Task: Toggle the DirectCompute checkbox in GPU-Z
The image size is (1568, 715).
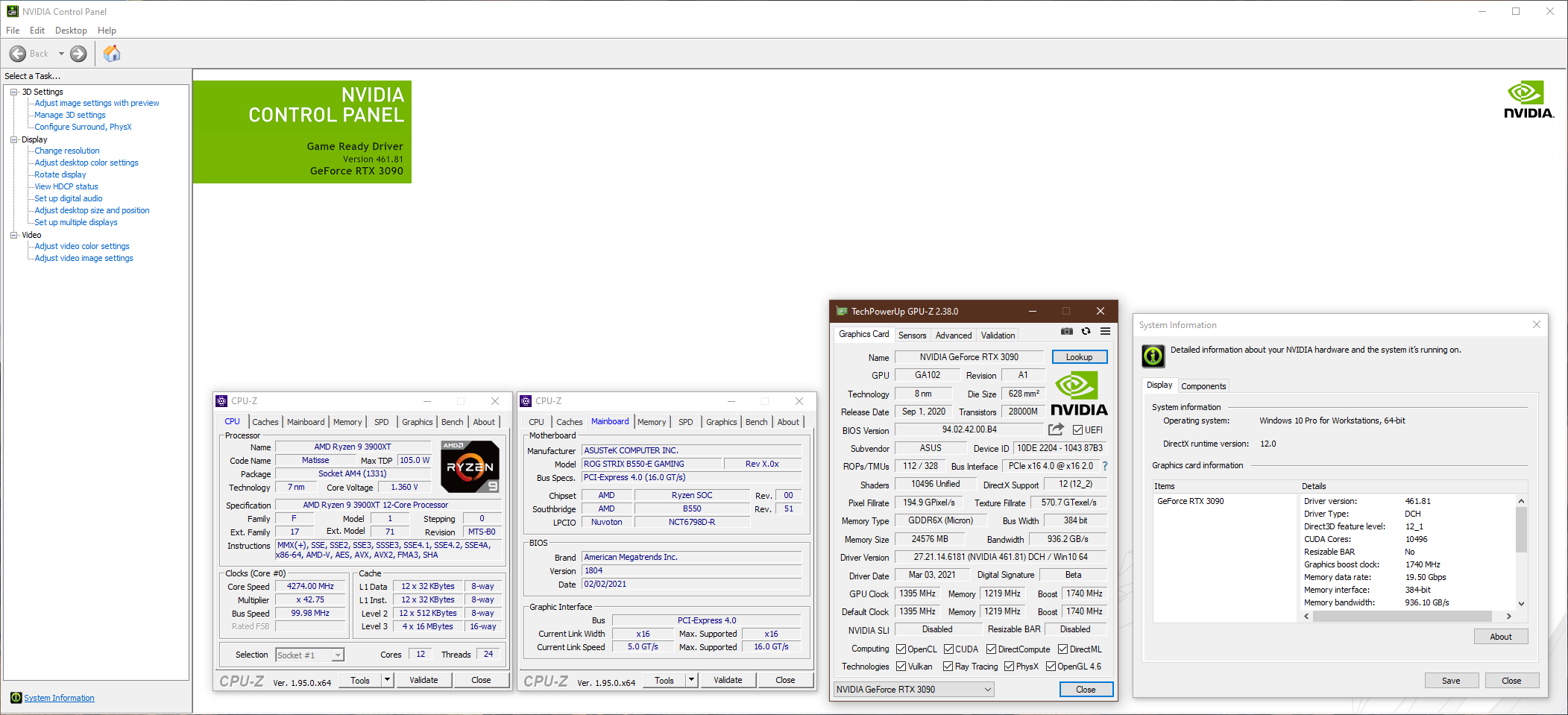Action: [x=992, y=649]
